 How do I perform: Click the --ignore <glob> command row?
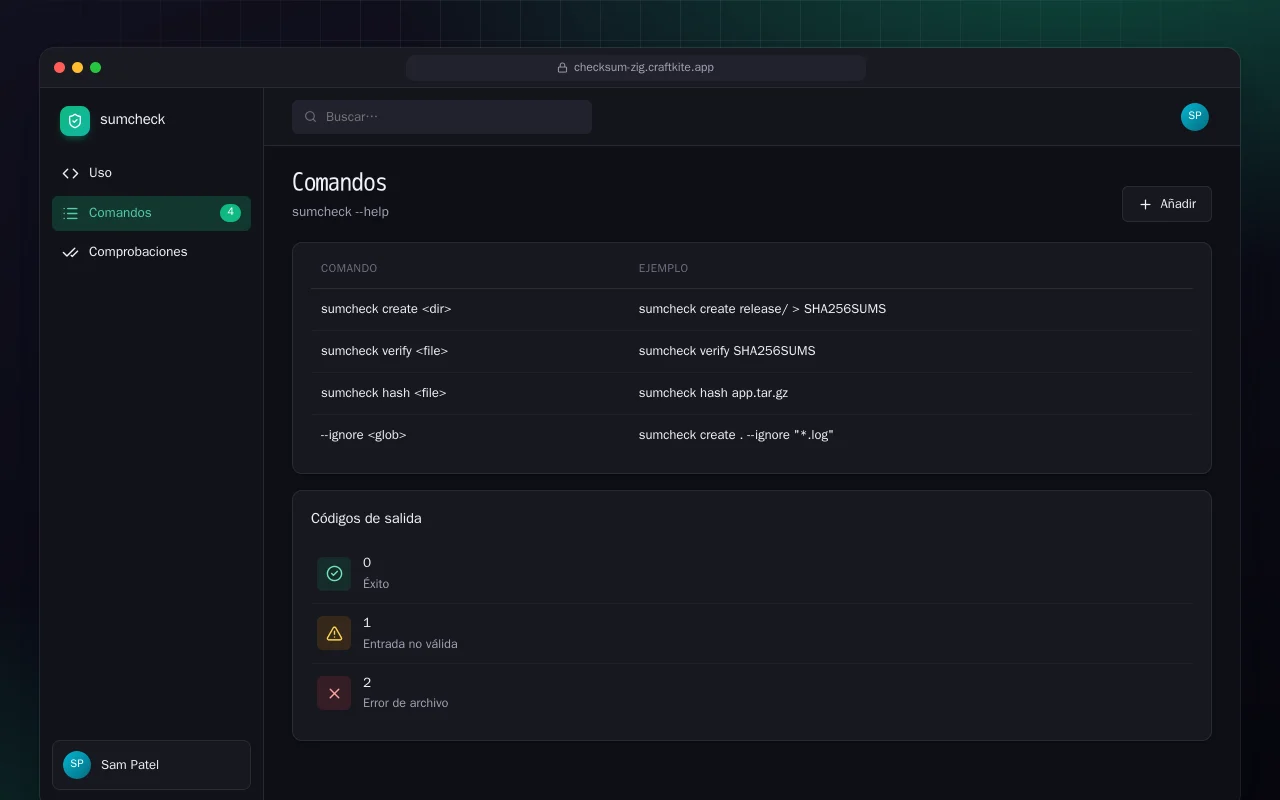(752, 435)
